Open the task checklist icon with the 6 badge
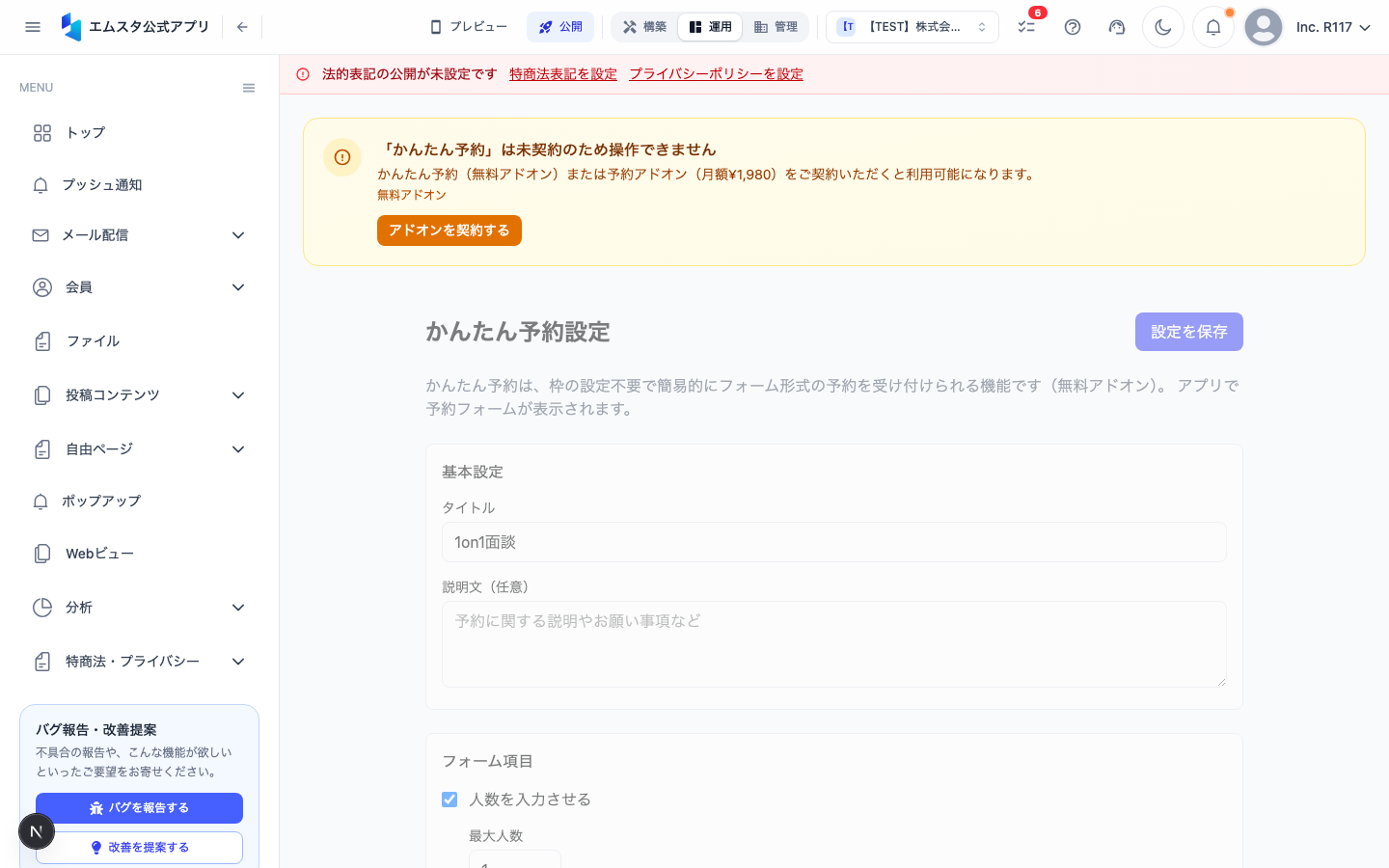Screen dimensions: 1389x868 click(x=1026, y=27)
